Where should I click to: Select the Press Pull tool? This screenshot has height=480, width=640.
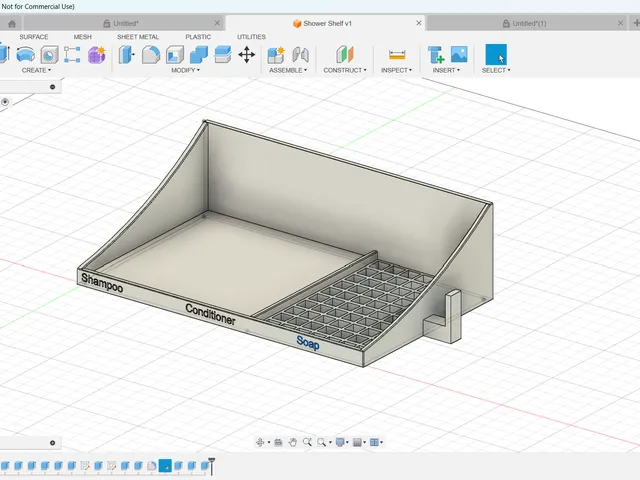coord(127,54)
